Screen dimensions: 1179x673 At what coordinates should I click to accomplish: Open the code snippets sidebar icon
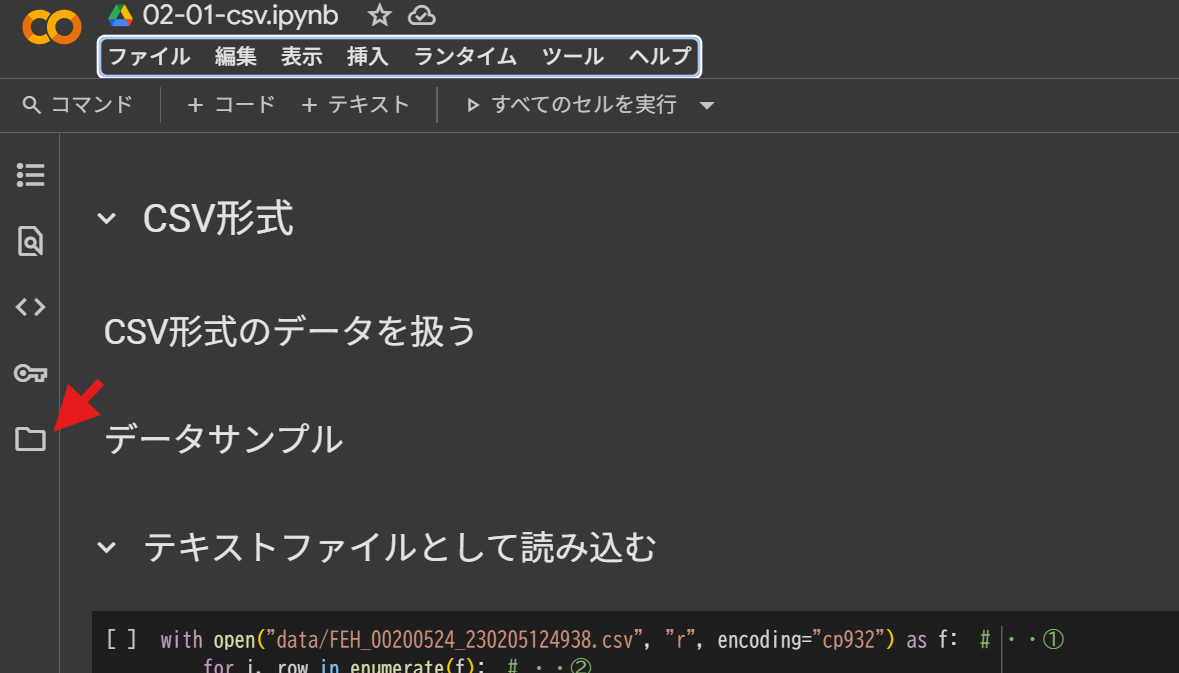point(31,307)
